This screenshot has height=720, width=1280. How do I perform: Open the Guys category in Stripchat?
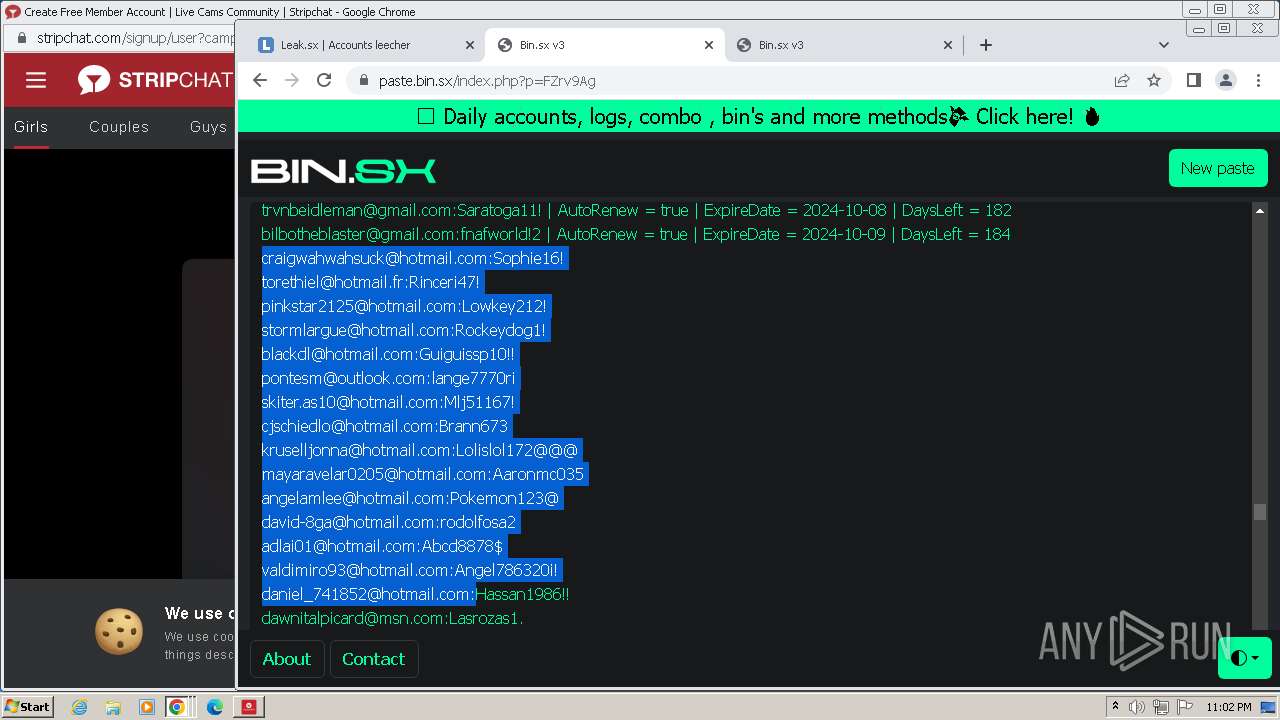(209, 127)
